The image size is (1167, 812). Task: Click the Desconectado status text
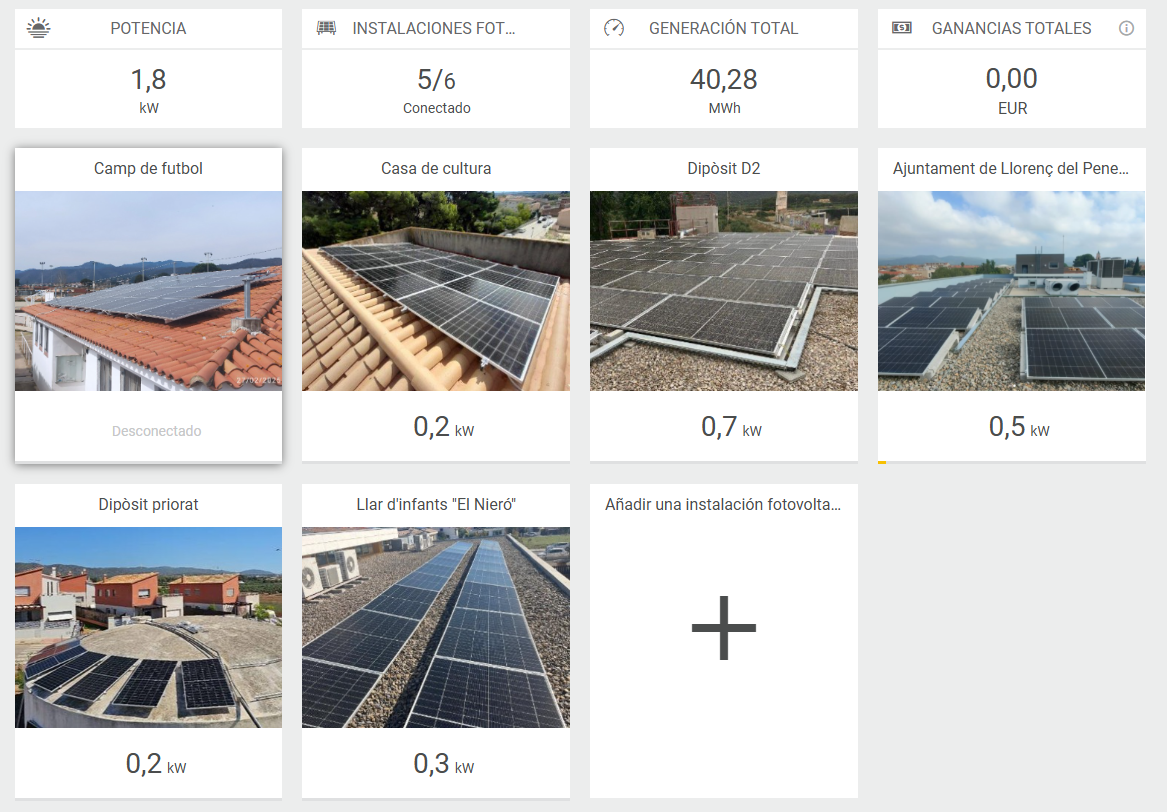157,431
